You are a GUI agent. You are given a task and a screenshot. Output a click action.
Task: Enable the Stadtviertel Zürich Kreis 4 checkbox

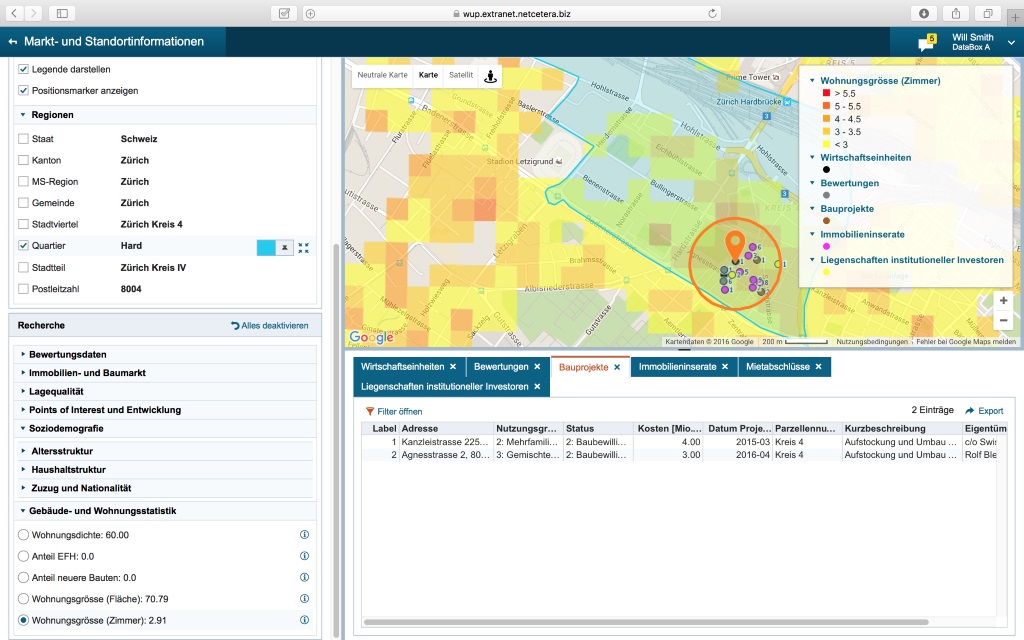click(x=24, y=225)
